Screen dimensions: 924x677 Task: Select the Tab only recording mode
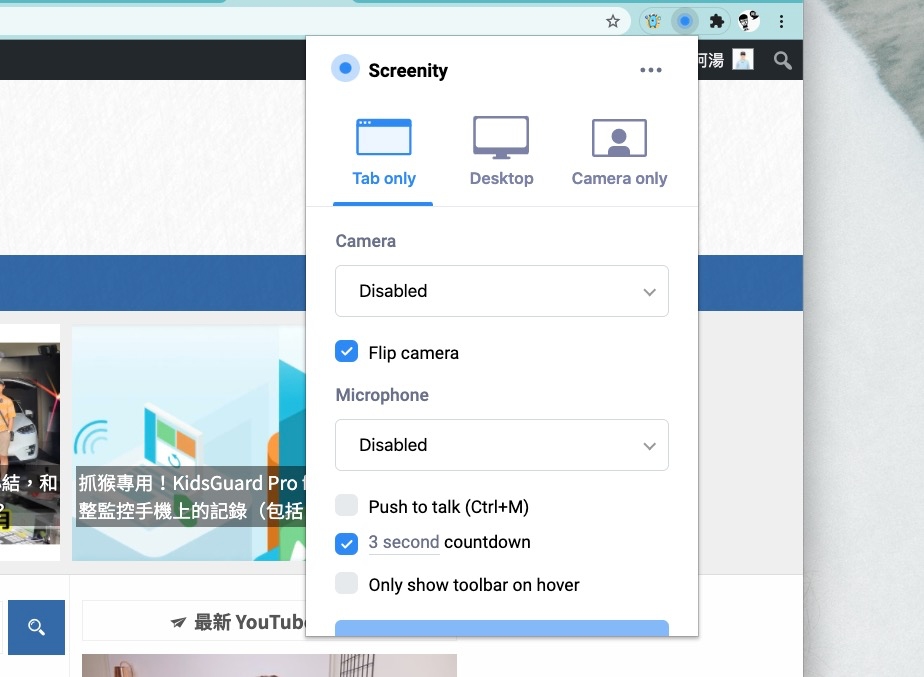click(384, 153)
